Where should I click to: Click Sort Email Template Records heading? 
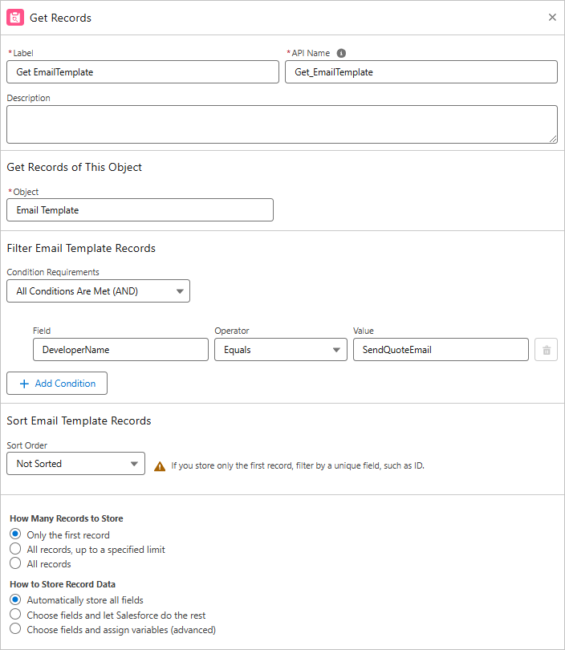[x=79, y=421]
